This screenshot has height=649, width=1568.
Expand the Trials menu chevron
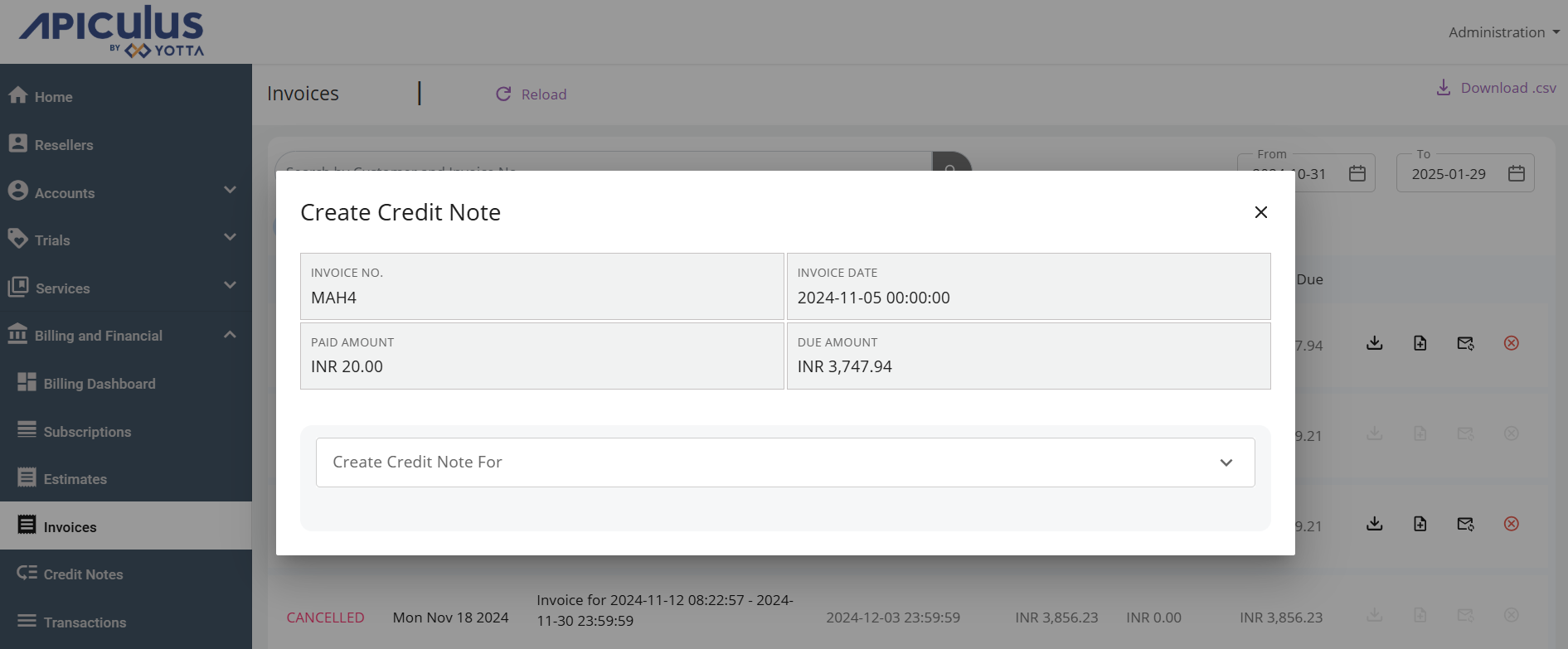click(x=230, y=237)
